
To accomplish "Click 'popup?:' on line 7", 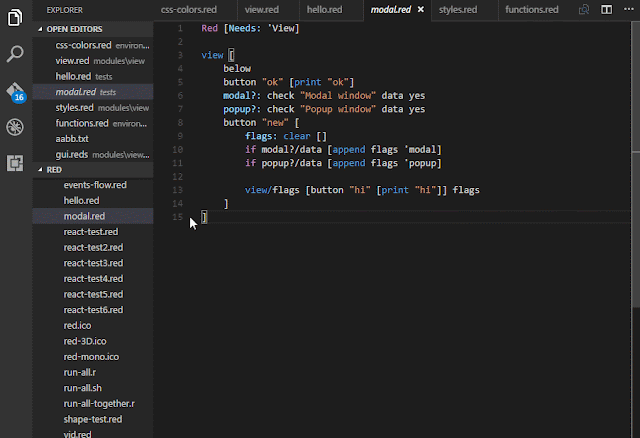I will point(242,109).
